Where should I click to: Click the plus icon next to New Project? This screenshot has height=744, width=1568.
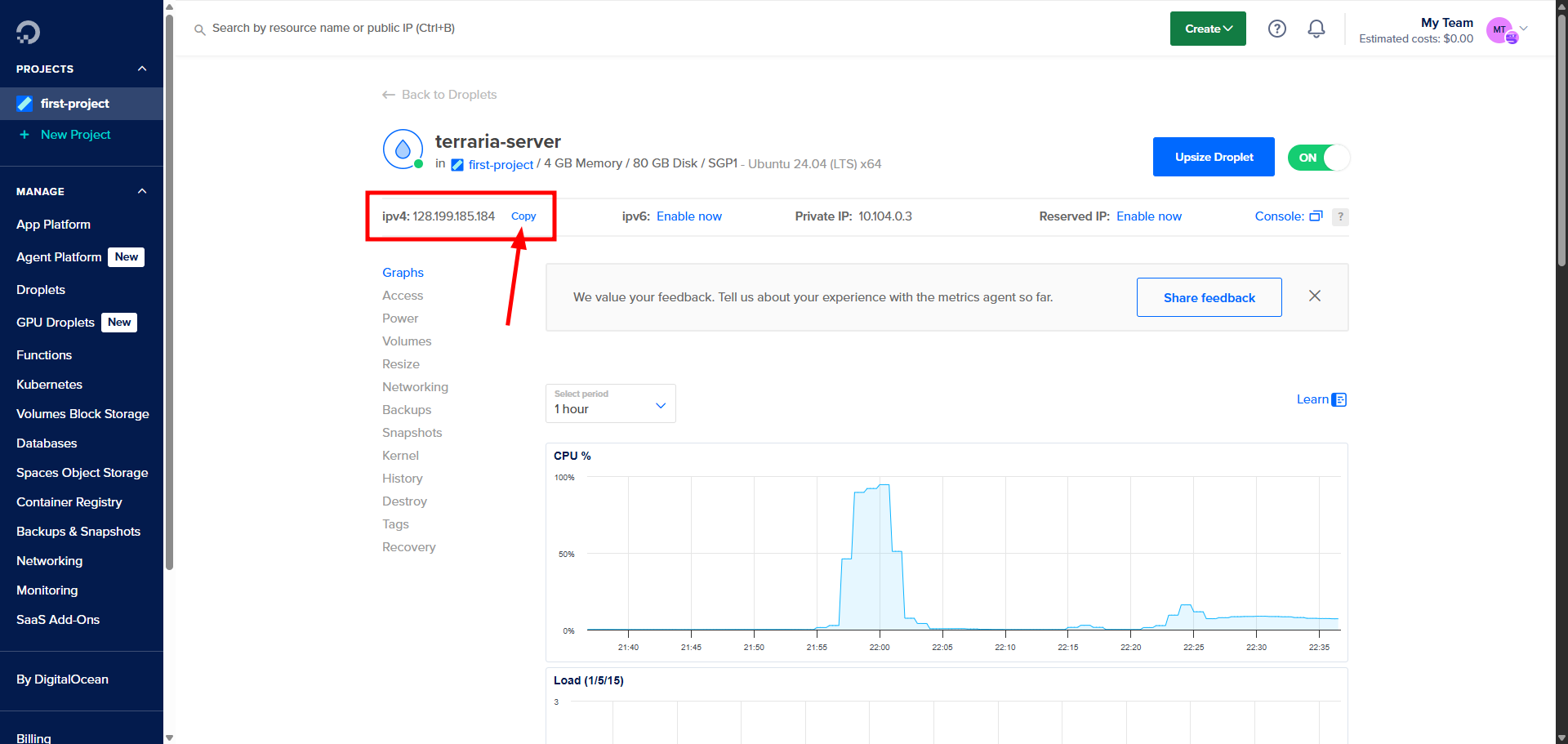(24, 134)
